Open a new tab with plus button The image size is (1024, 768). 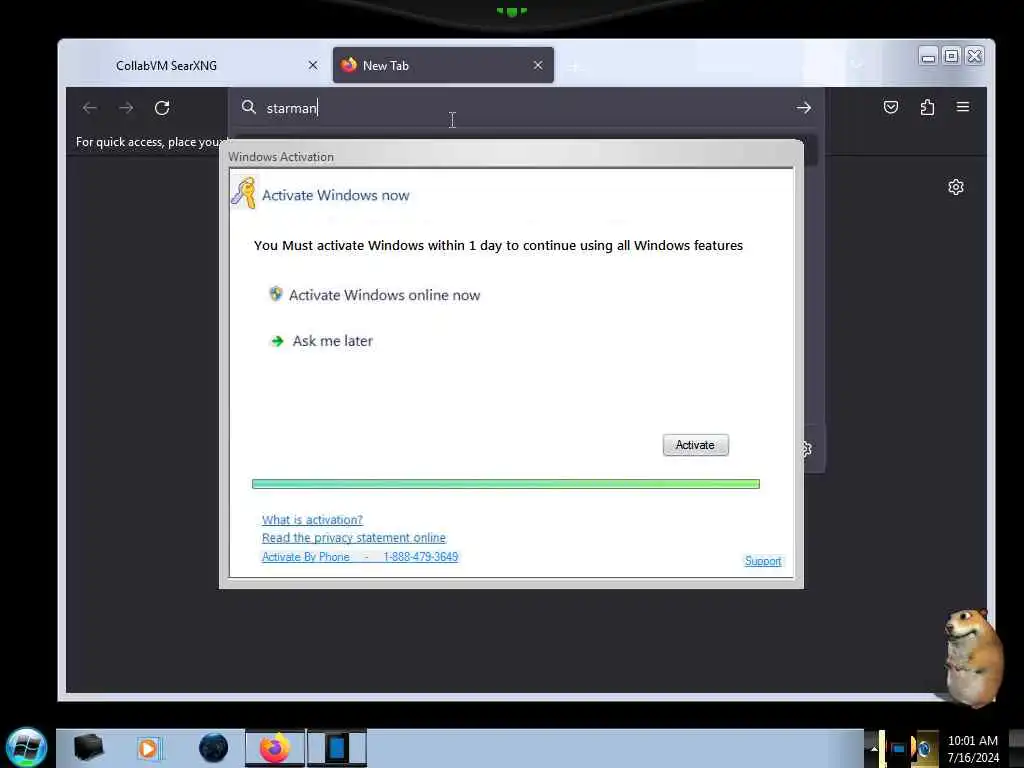(x=575, y=67)
